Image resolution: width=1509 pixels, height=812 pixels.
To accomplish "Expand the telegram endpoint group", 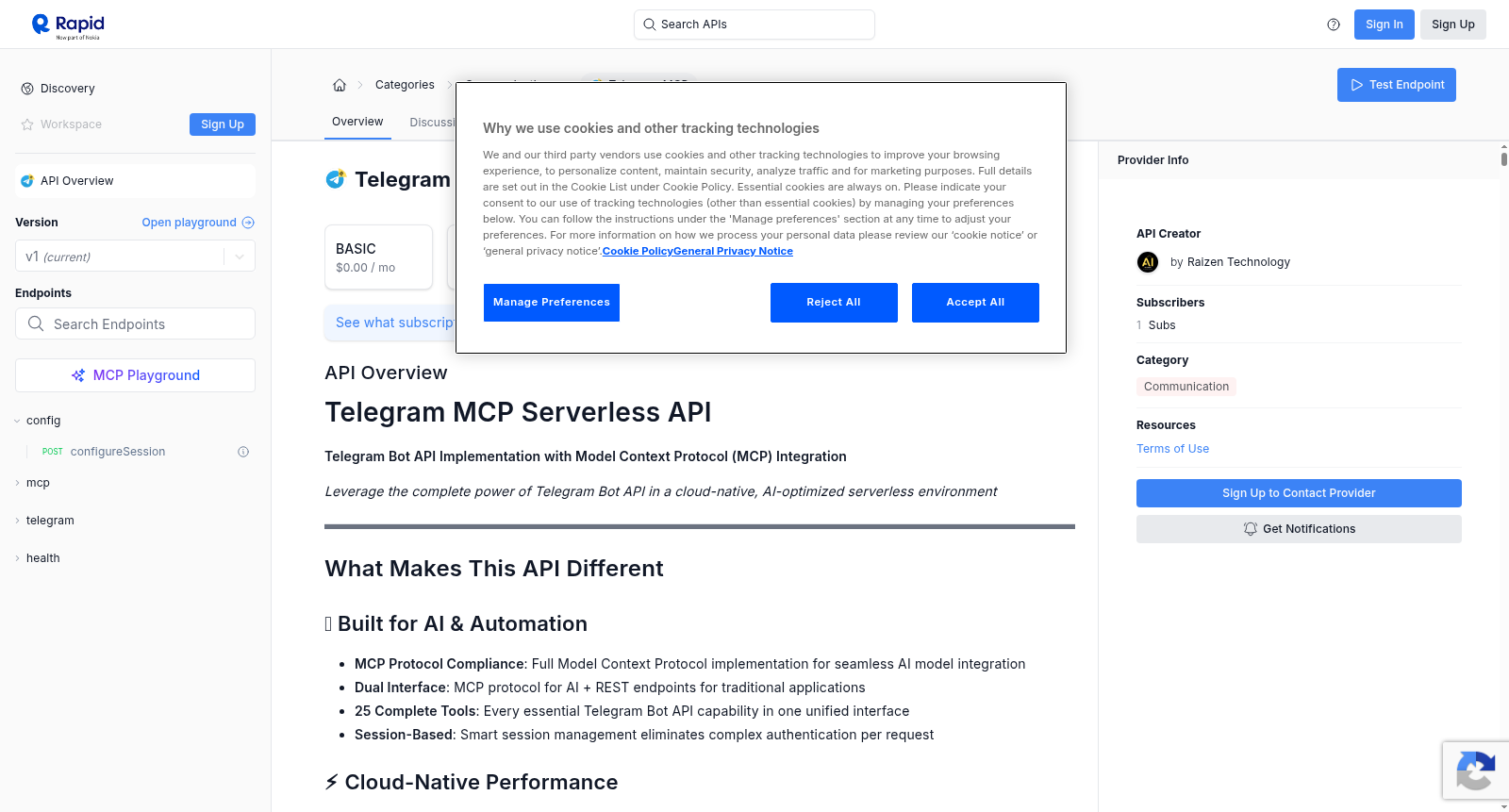I will tap(17, 521).
